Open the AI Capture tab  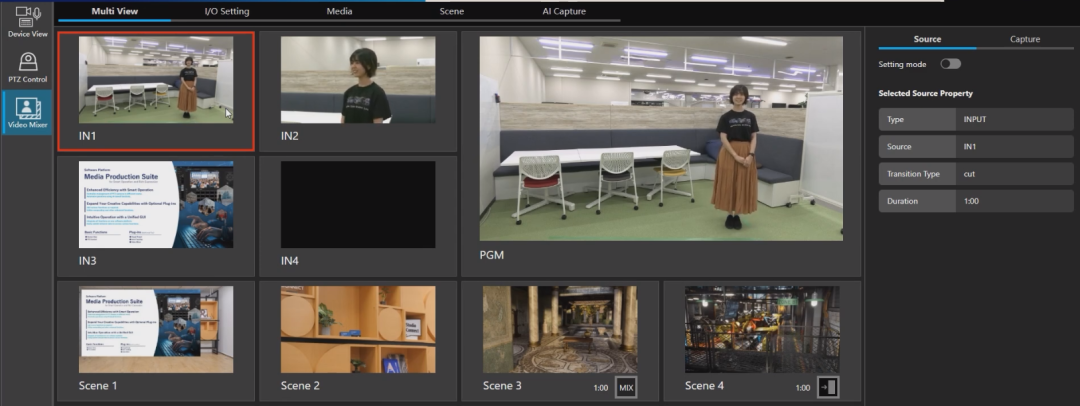[x=564, y=12]
